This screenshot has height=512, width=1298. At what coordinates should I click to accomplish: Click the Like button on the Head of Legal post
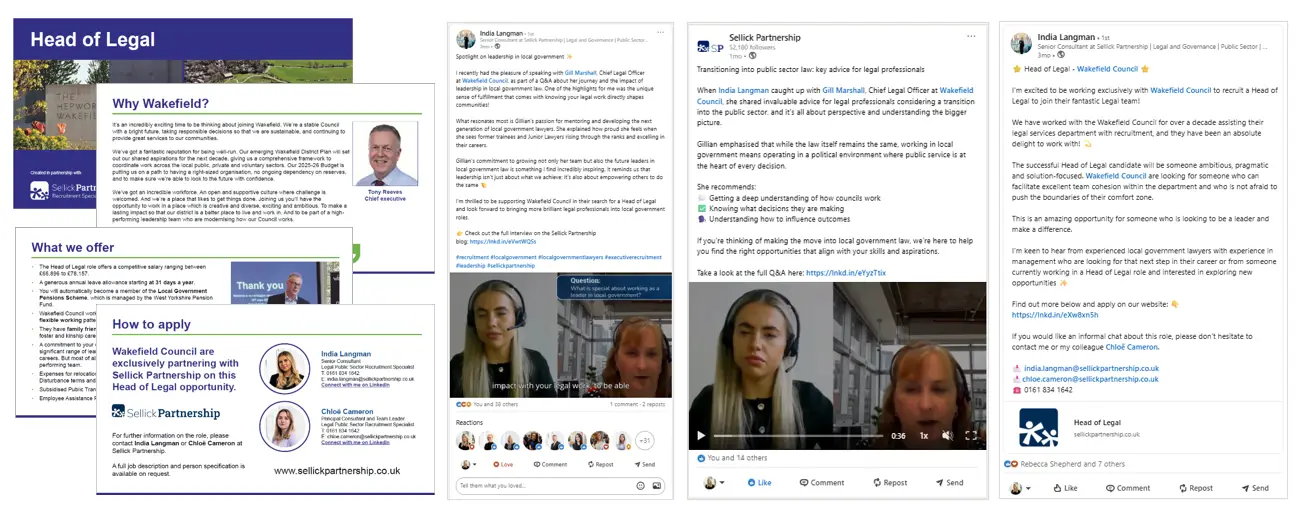click(1063, 488)
